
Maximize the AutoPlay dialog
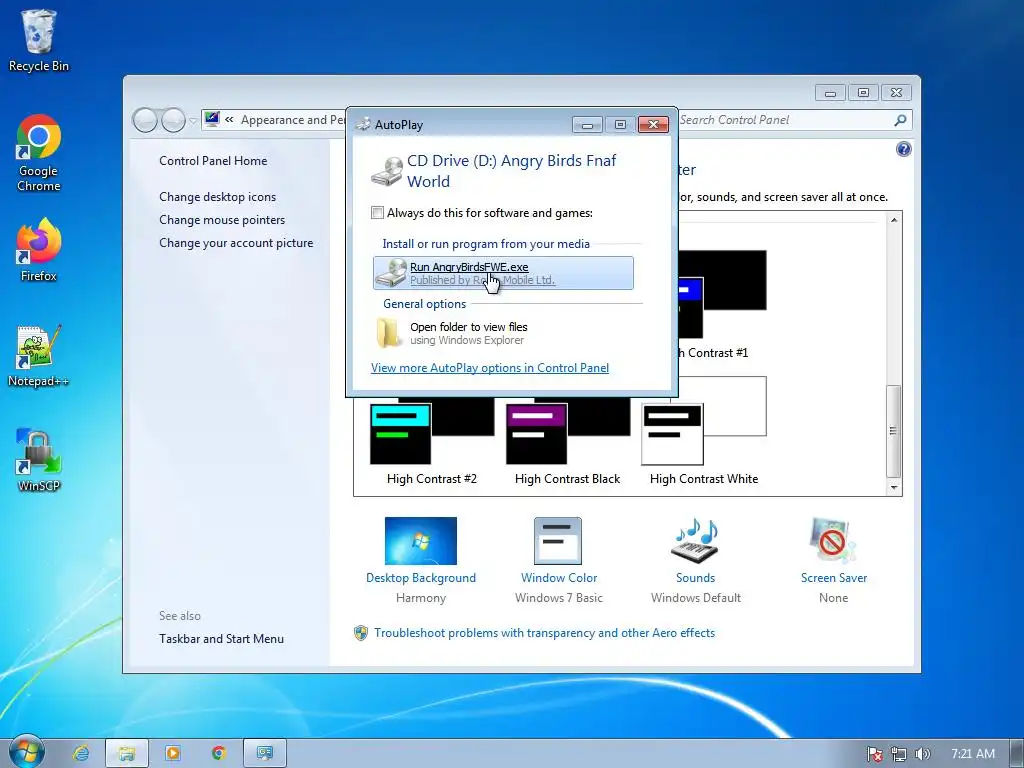click(620, 124)
